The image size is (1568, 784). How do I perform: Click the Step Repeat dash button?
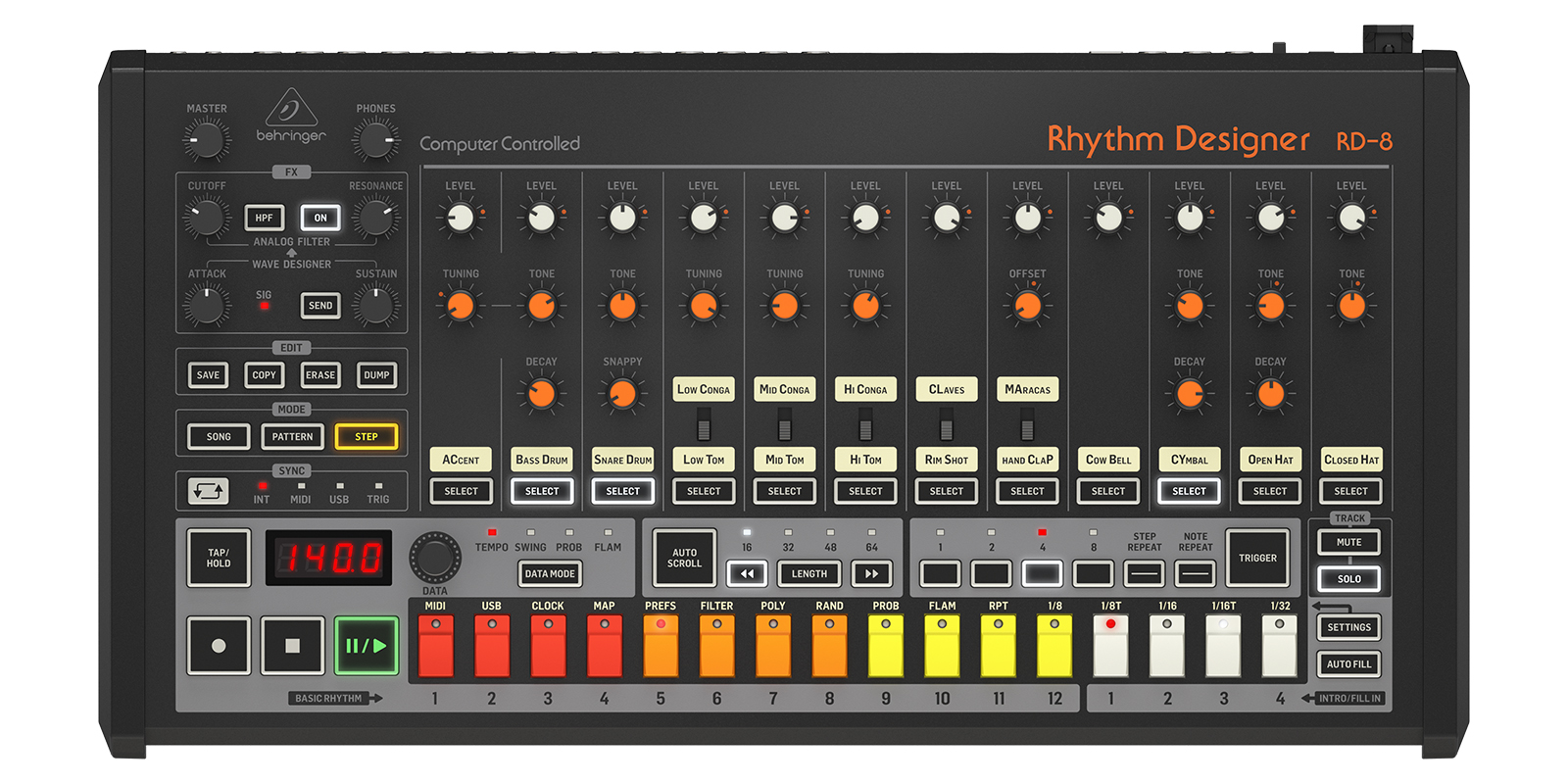(1144, 574)
